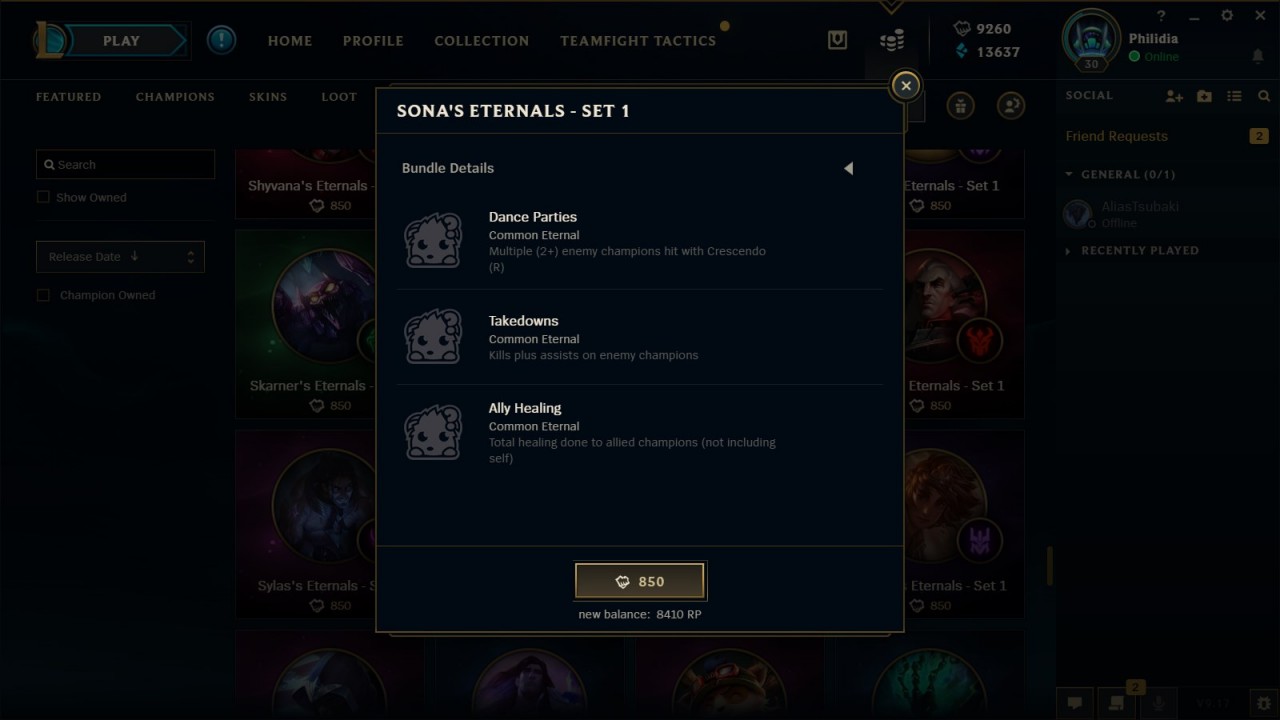Open the Release Date sort dropdown
Image resolution: width=1280 pixels, height=720 pixels.
tap(120, 257)
